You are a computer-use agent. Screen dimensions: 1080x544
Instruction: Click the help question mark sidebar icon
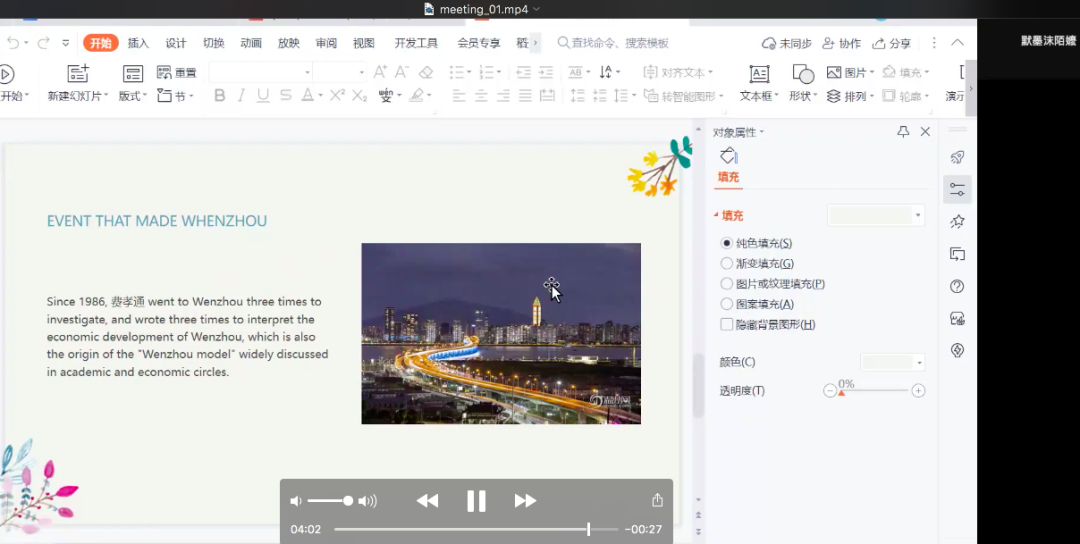957,286
